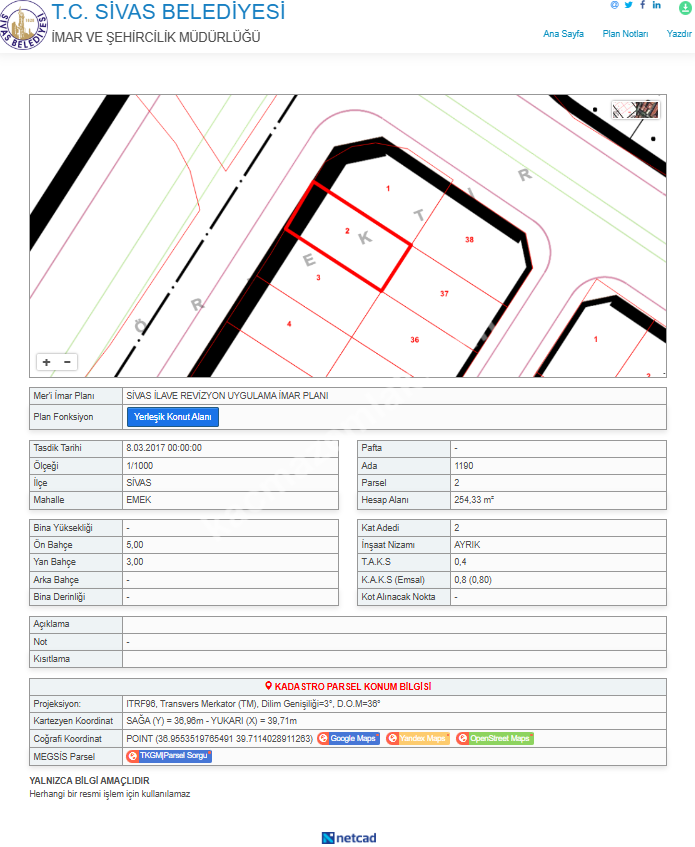Image resolution: width=695 pixels, height=847 pixels.
Task: Go to Ana Sayfa
Action: (563, 34)
